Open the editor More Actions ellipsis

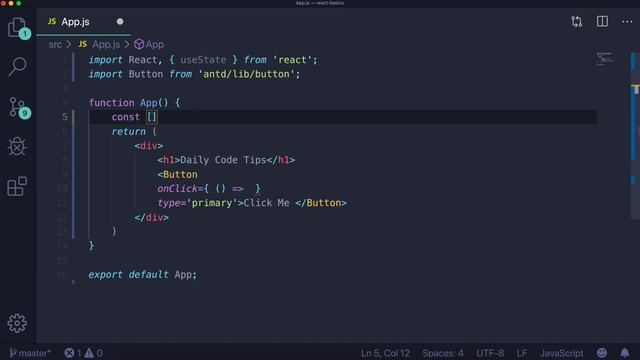[x=627, y=22]
